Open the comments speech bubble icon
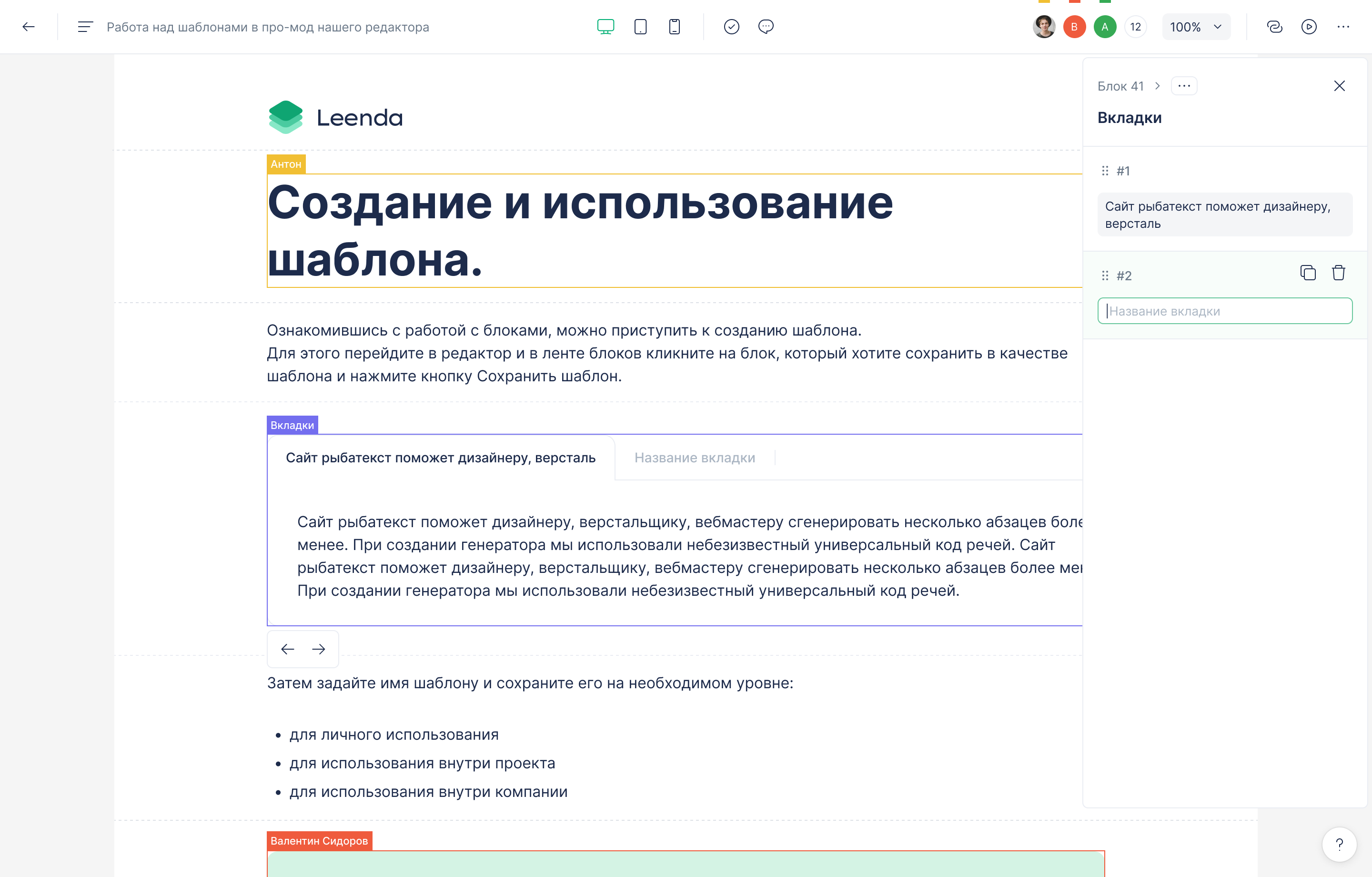Screen dimensions: 1372x877 click(x=766, y=27)
